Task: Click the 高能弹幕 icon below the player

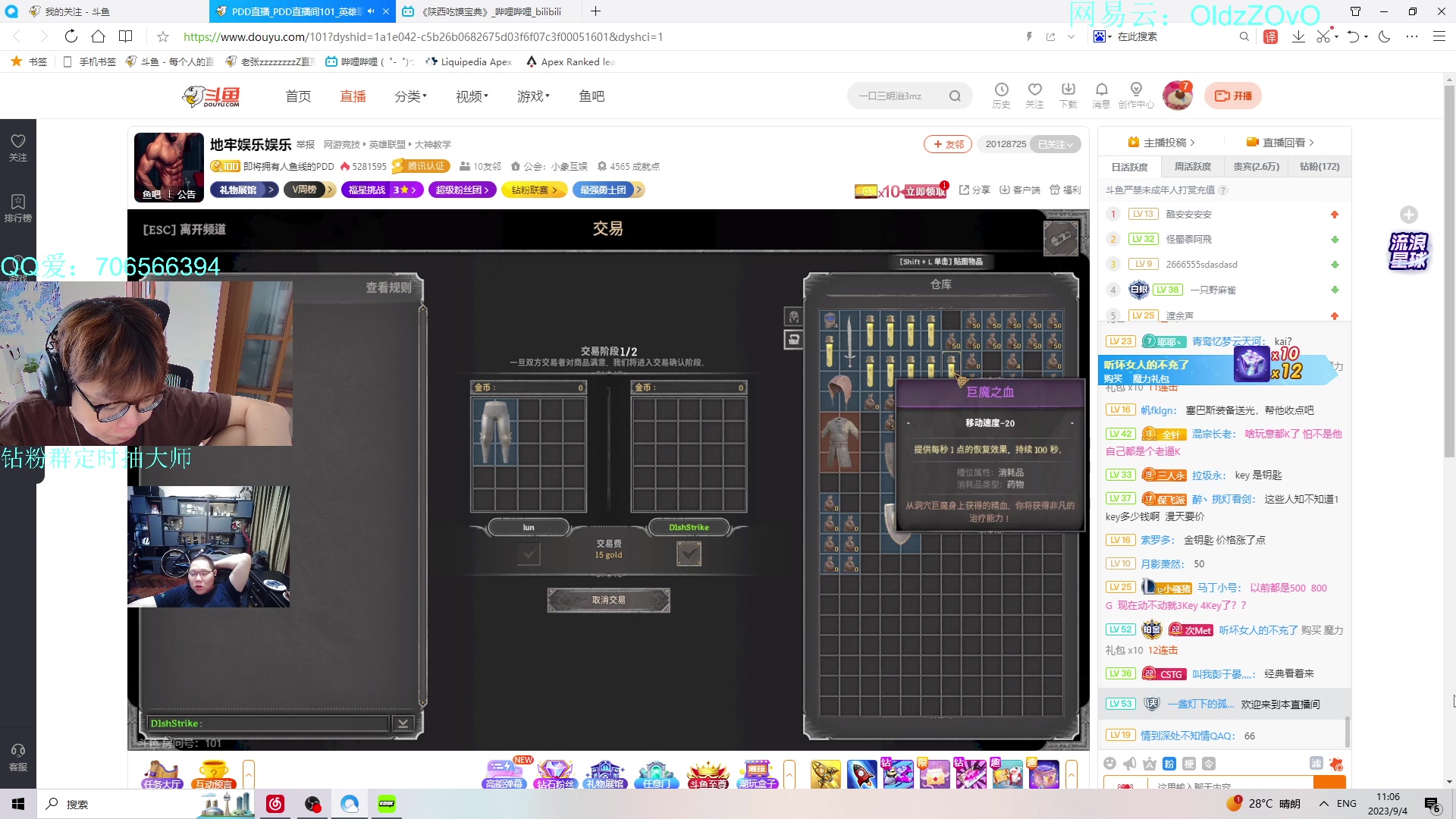Action: (504, 774)
